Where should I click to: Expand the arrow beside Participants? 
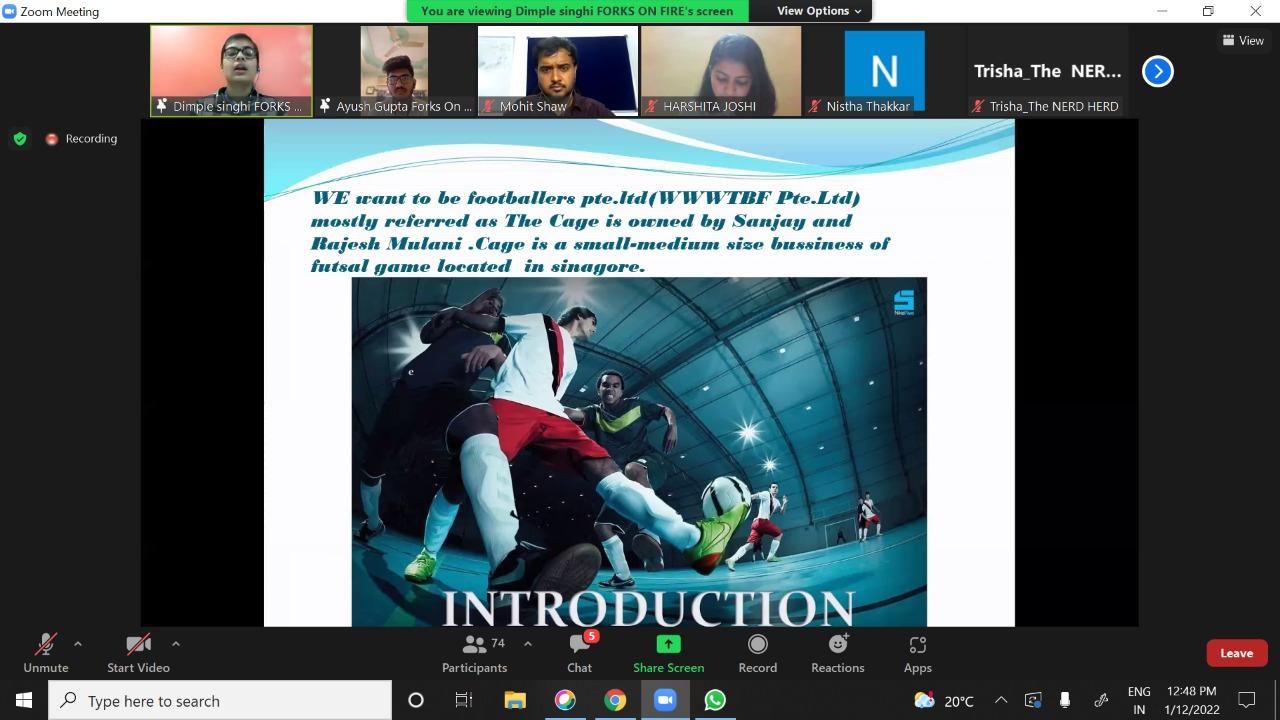click(x=528, y=644)
